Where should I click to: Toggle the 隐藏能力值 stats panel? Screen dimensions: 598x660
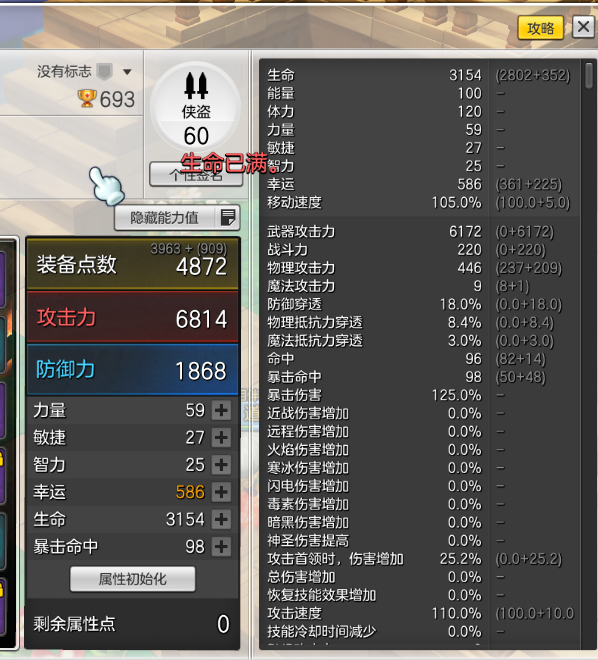point(177,218)
